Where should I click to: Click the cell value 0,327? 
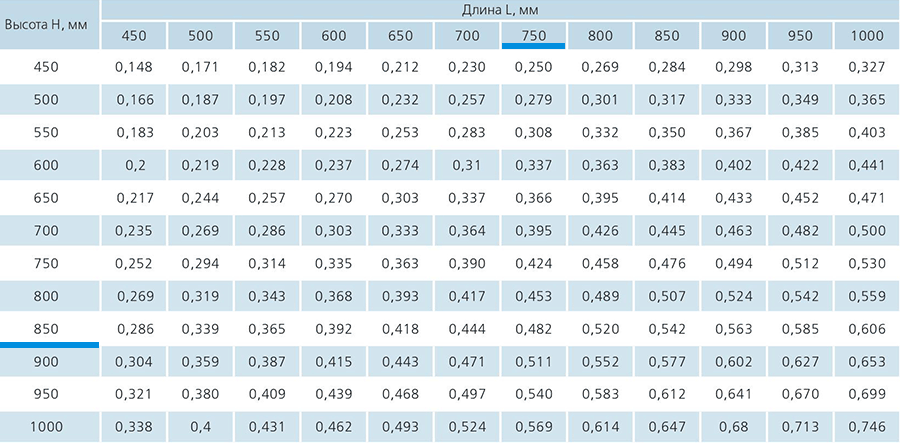pyautogui.click(x=867, y=67)
